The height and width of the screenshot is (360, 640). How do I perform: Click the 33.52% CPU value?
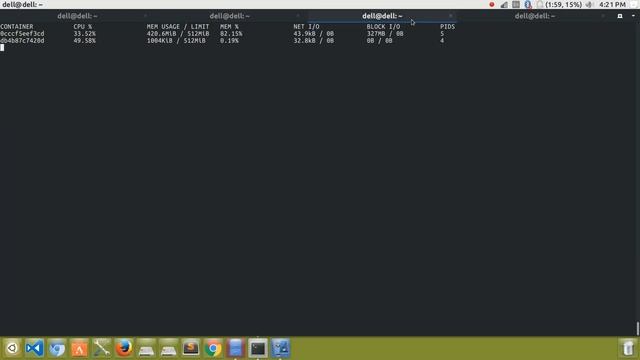(x=84, y=33)
